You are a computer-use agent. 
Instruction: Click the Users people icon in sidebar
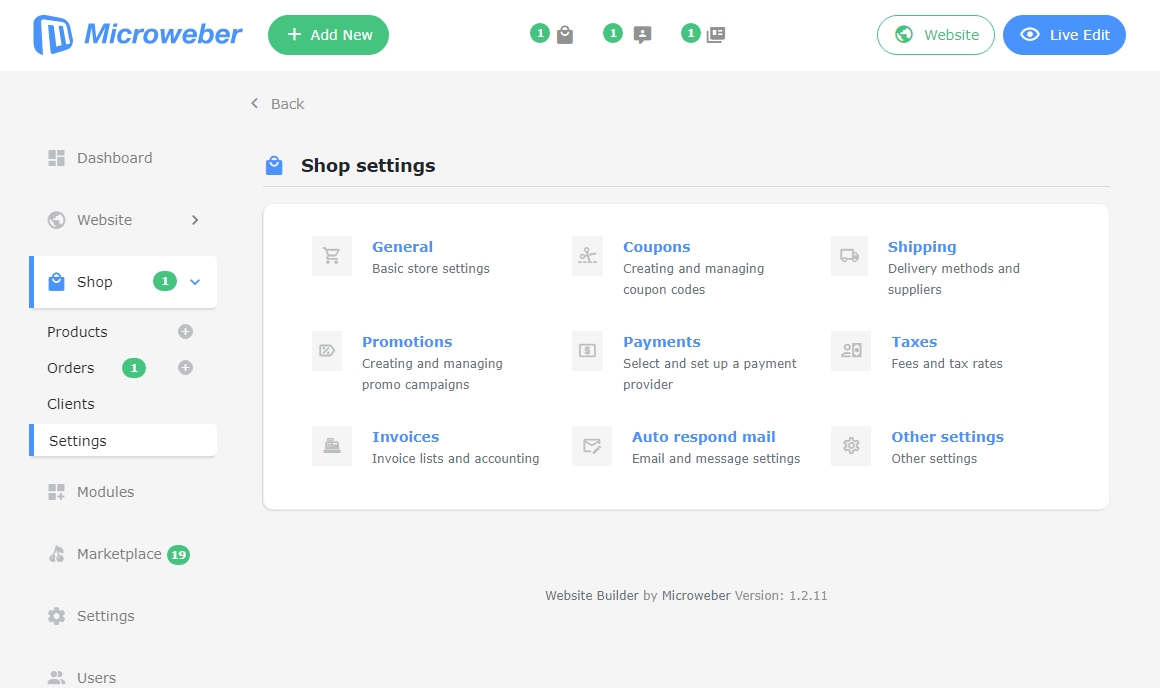[x=56, y=678]
